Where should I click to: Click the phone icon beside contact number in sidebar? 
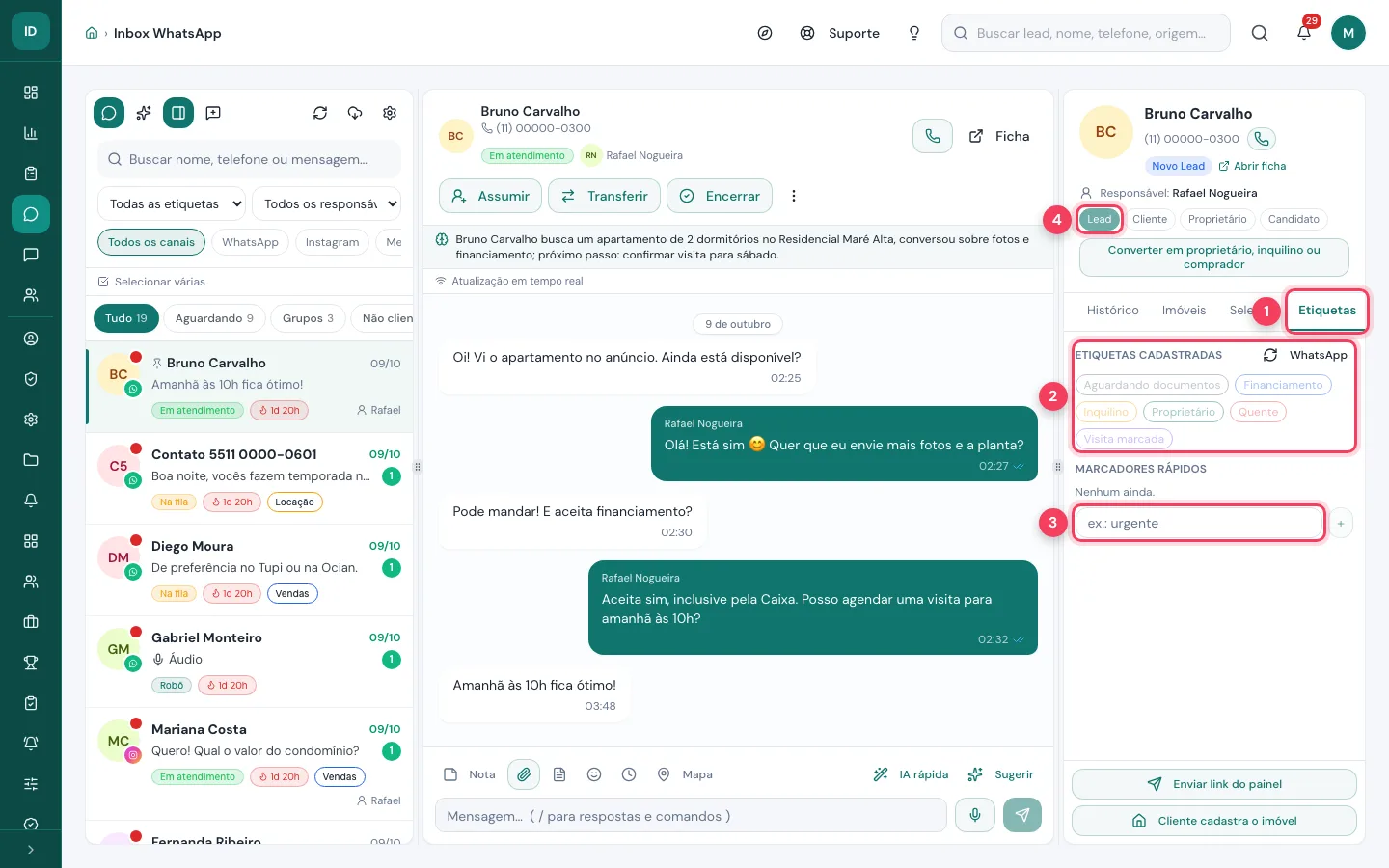coord(1262,139)
